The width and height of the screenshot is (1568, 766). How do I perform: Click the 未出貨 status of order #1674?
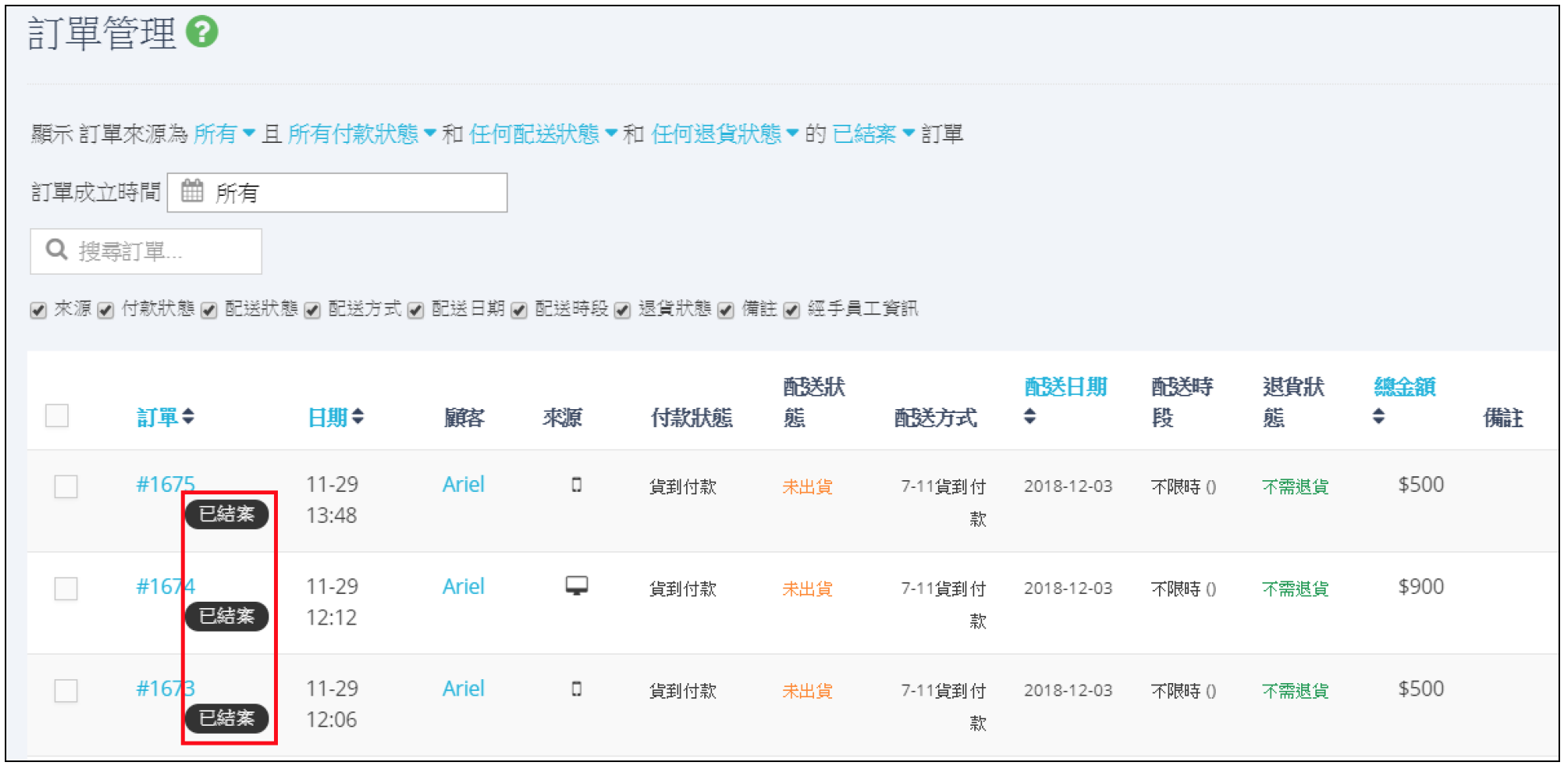pyautogui.click(x=807, y=588)
